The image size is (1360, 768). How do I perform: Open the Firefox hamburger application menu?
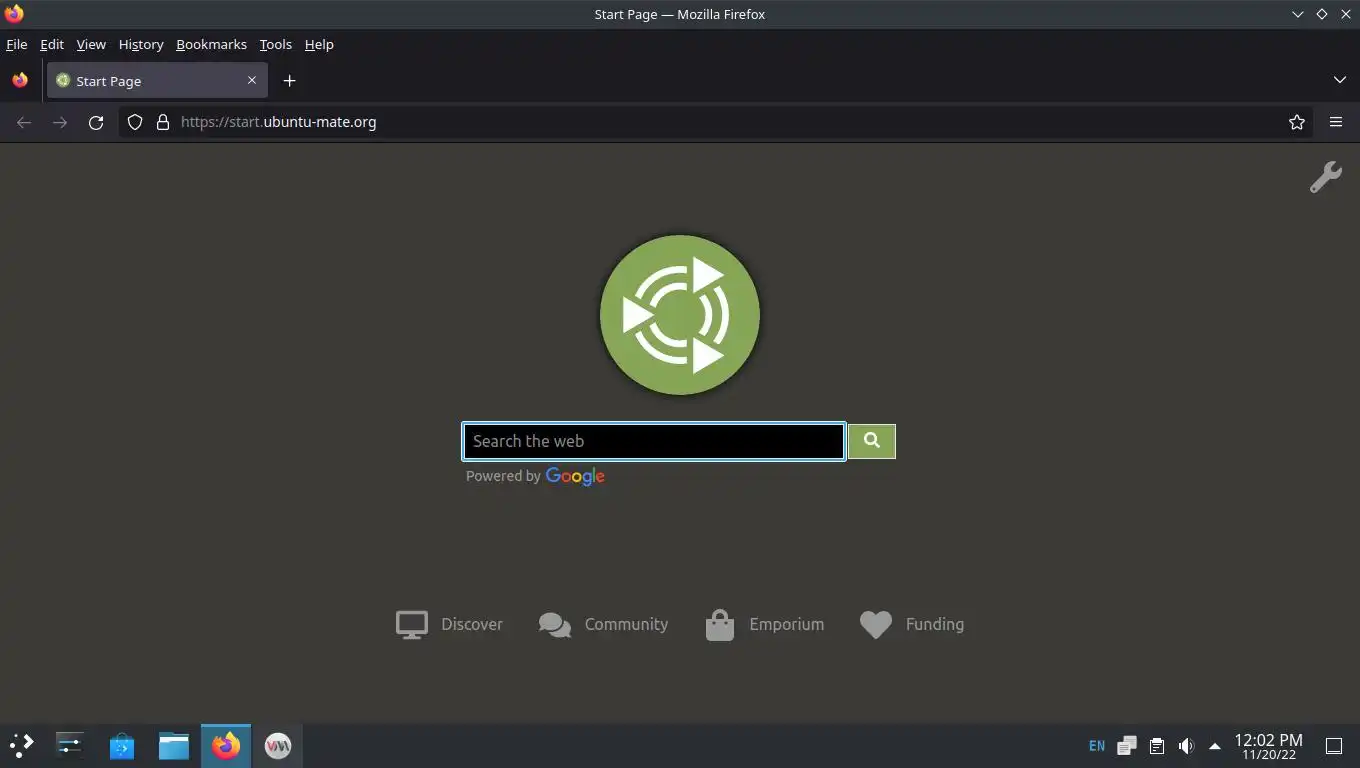(x=1336, y=122)
